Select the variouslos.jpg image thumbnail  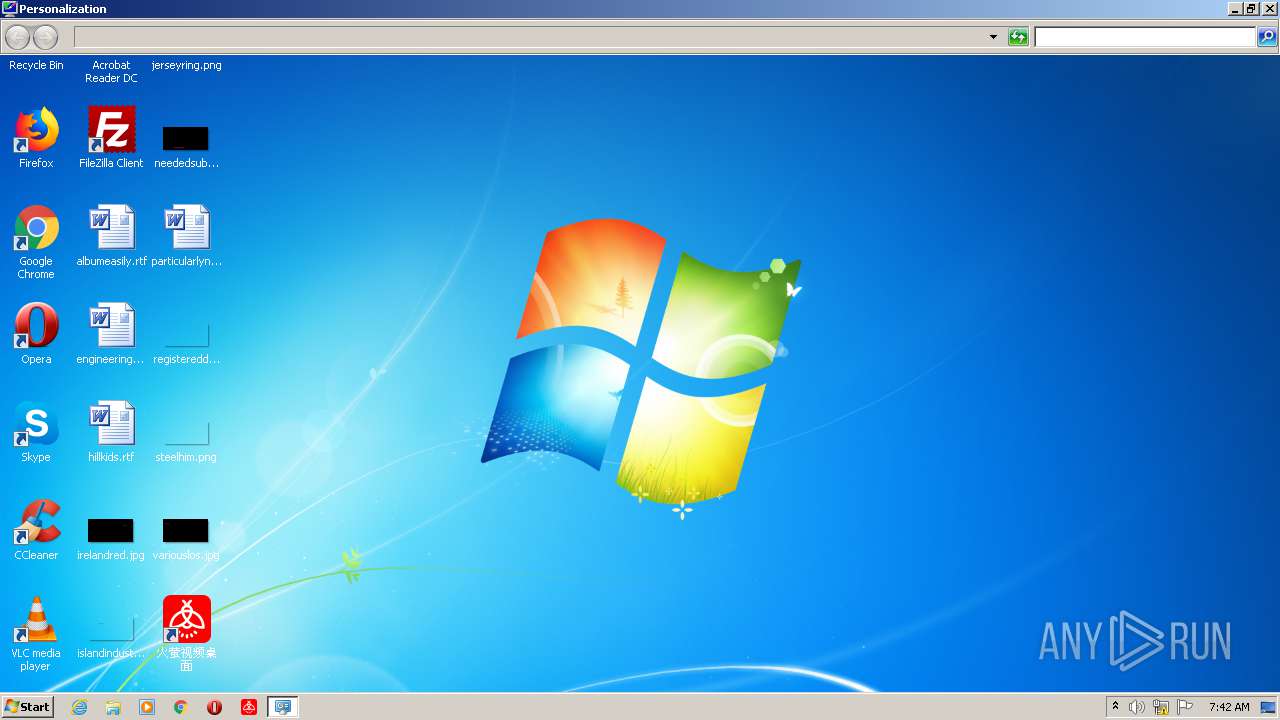[x=186, y=531]
